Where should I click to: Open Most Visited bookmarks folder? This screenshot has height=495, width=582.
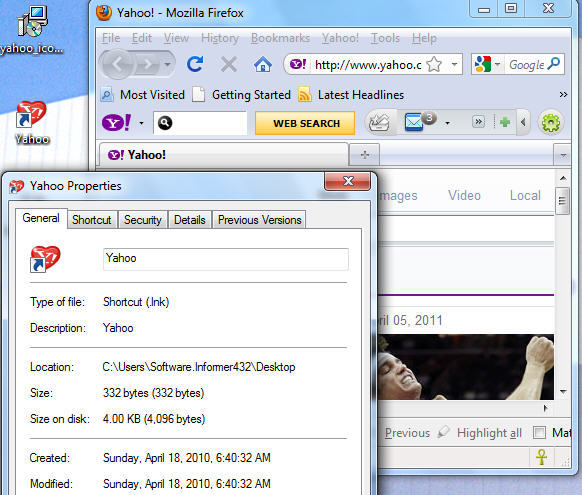[x=143, y=95]
